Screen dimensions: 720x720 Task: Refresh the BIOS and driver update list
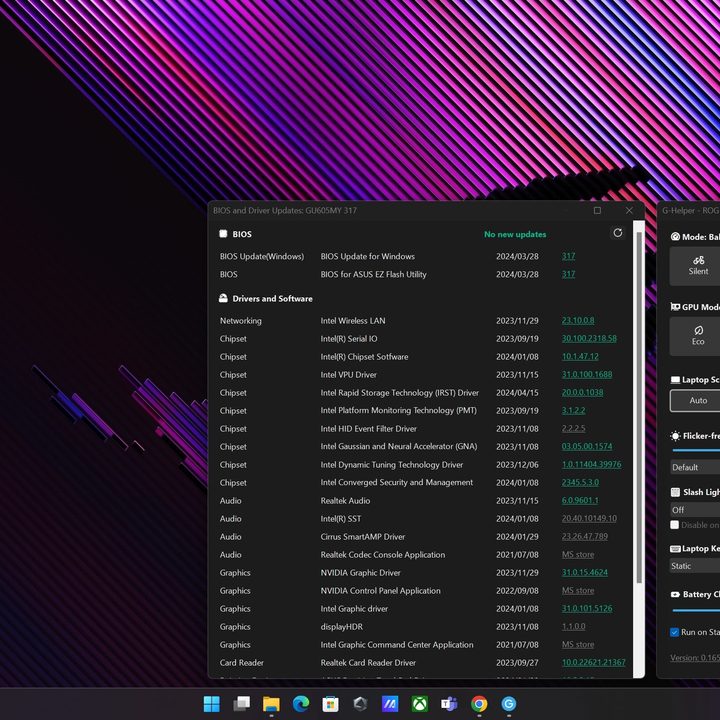tap(618, 233)
